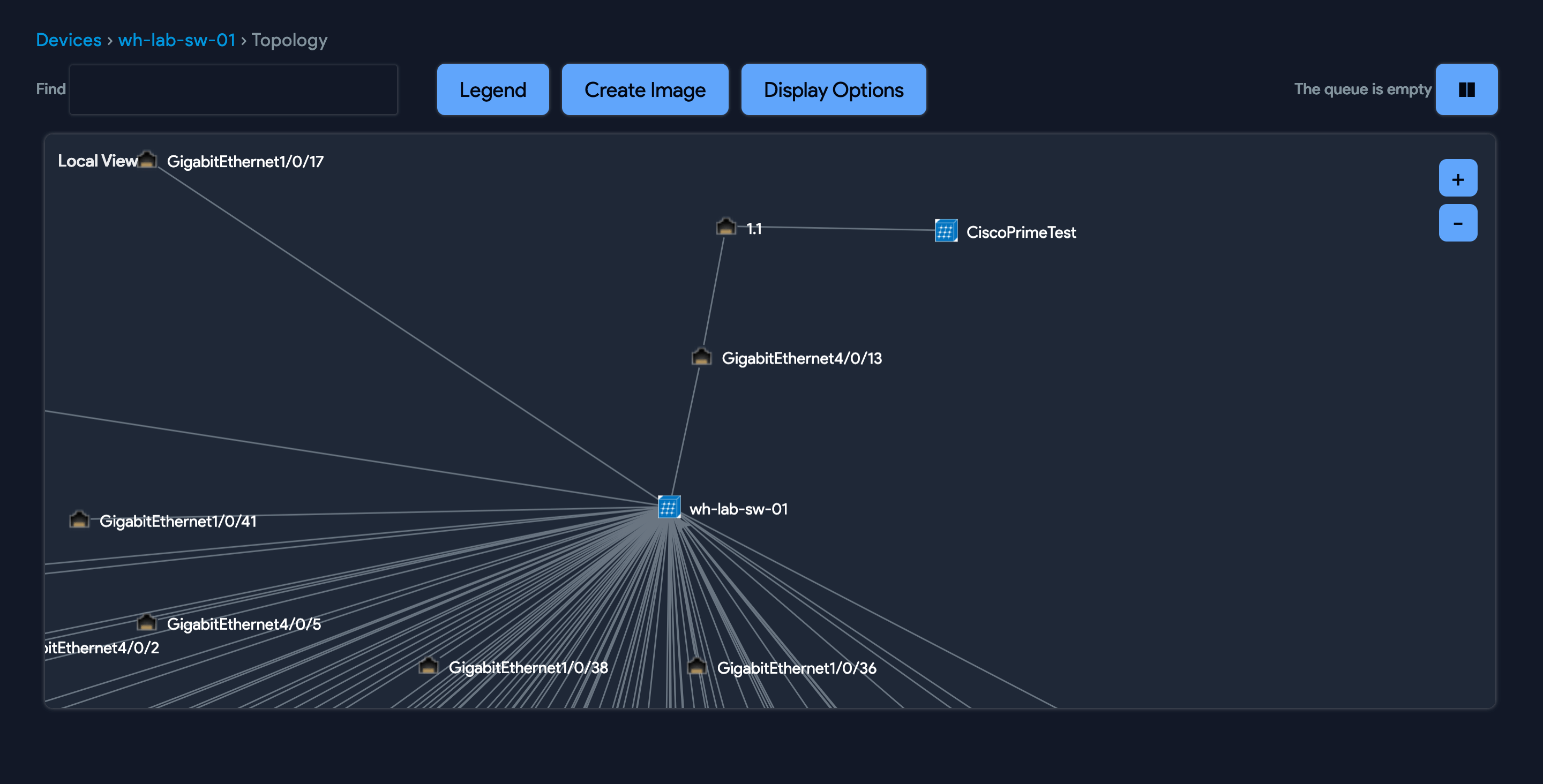The width and height of the screenshot is (1543, 784).
Task: Focus the Find search field
Action: [x=233, y=89]
